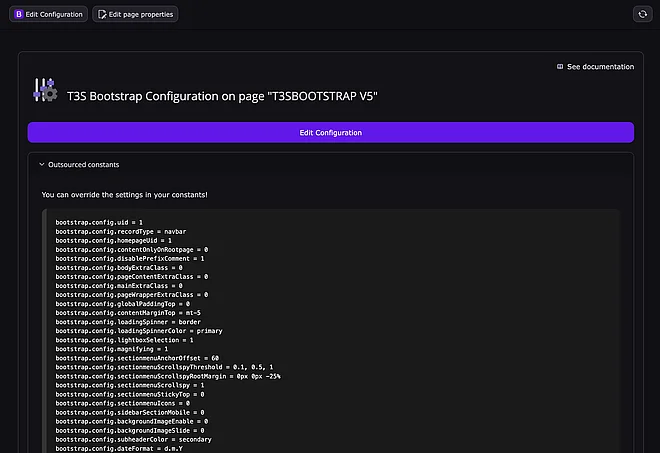Click the bootstrap.config.uid = 1 line

(99, 222)
